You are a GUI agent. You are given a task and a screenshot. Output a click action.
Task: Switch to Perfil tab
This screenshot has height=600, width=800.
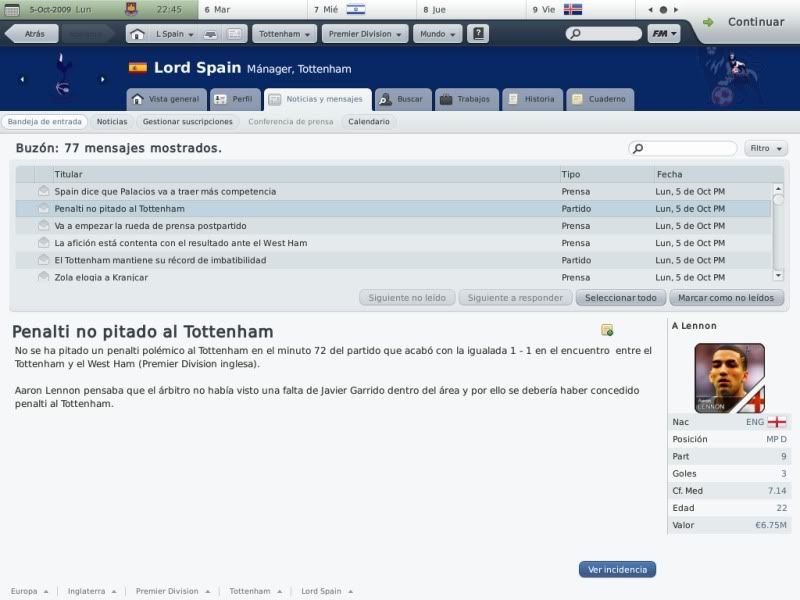pos(235,99)
